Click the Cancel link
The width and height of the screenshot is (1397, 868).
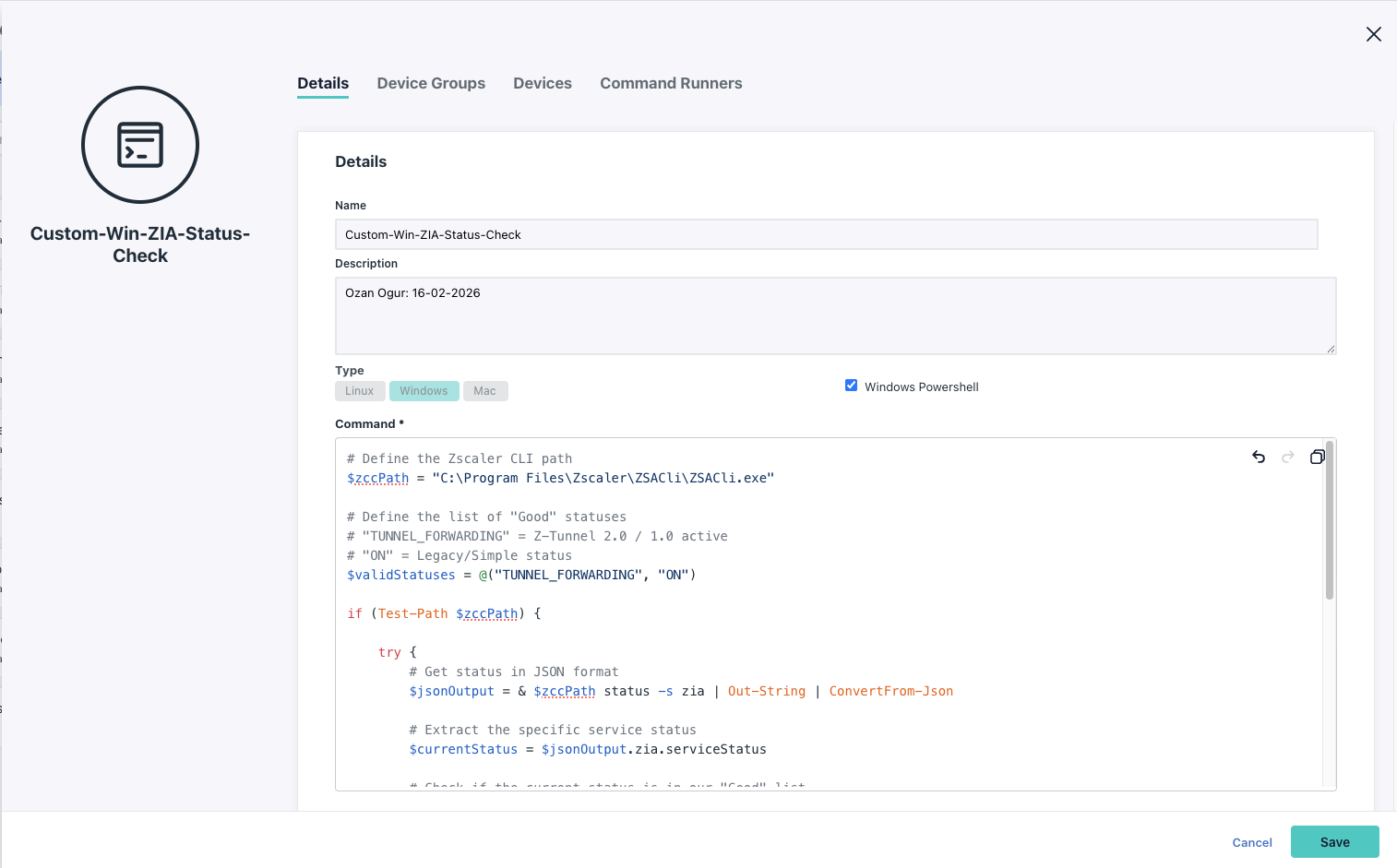point(1251,842)
